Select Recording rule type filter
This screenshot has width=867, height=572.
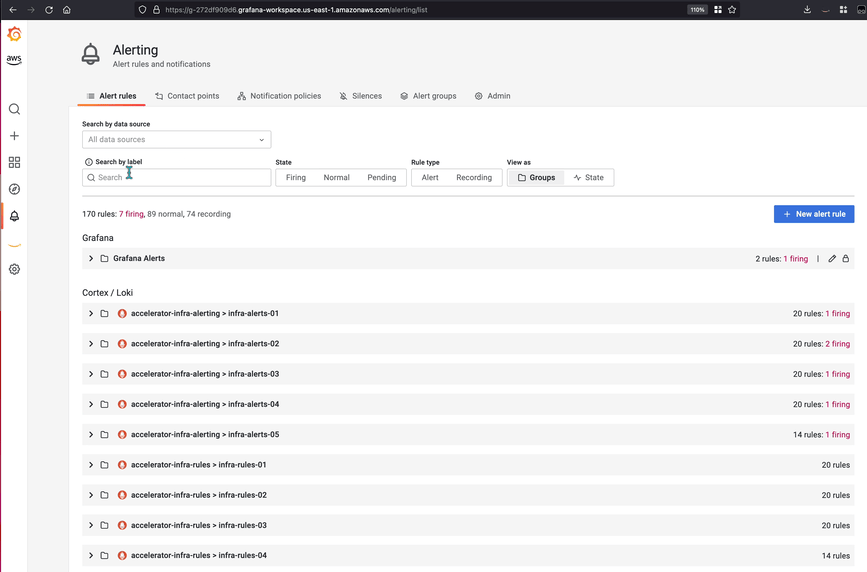pyautogui.click(x=474, y=178)
